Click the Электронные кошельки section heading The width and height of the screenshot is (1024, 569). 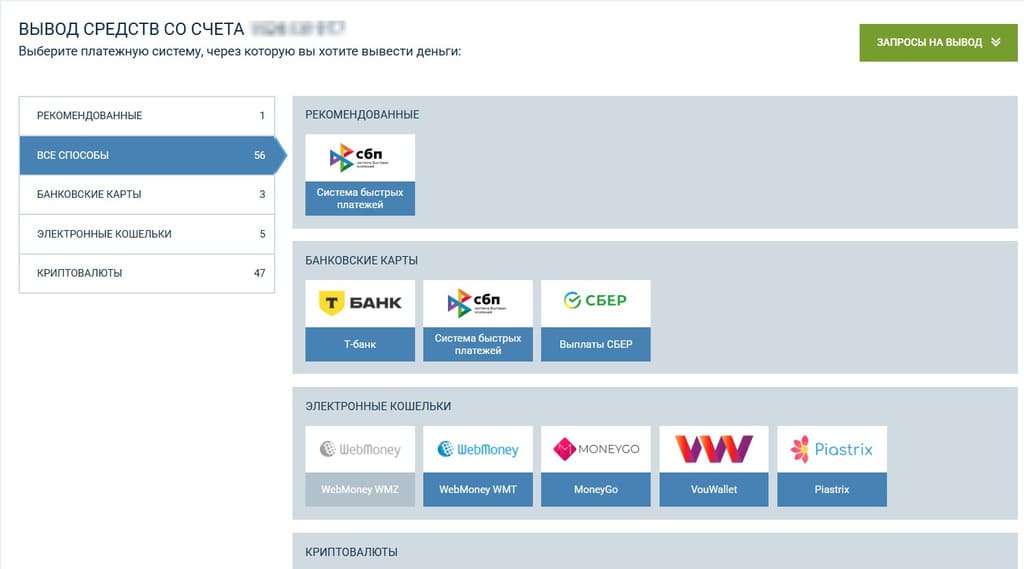click(378, 406)
